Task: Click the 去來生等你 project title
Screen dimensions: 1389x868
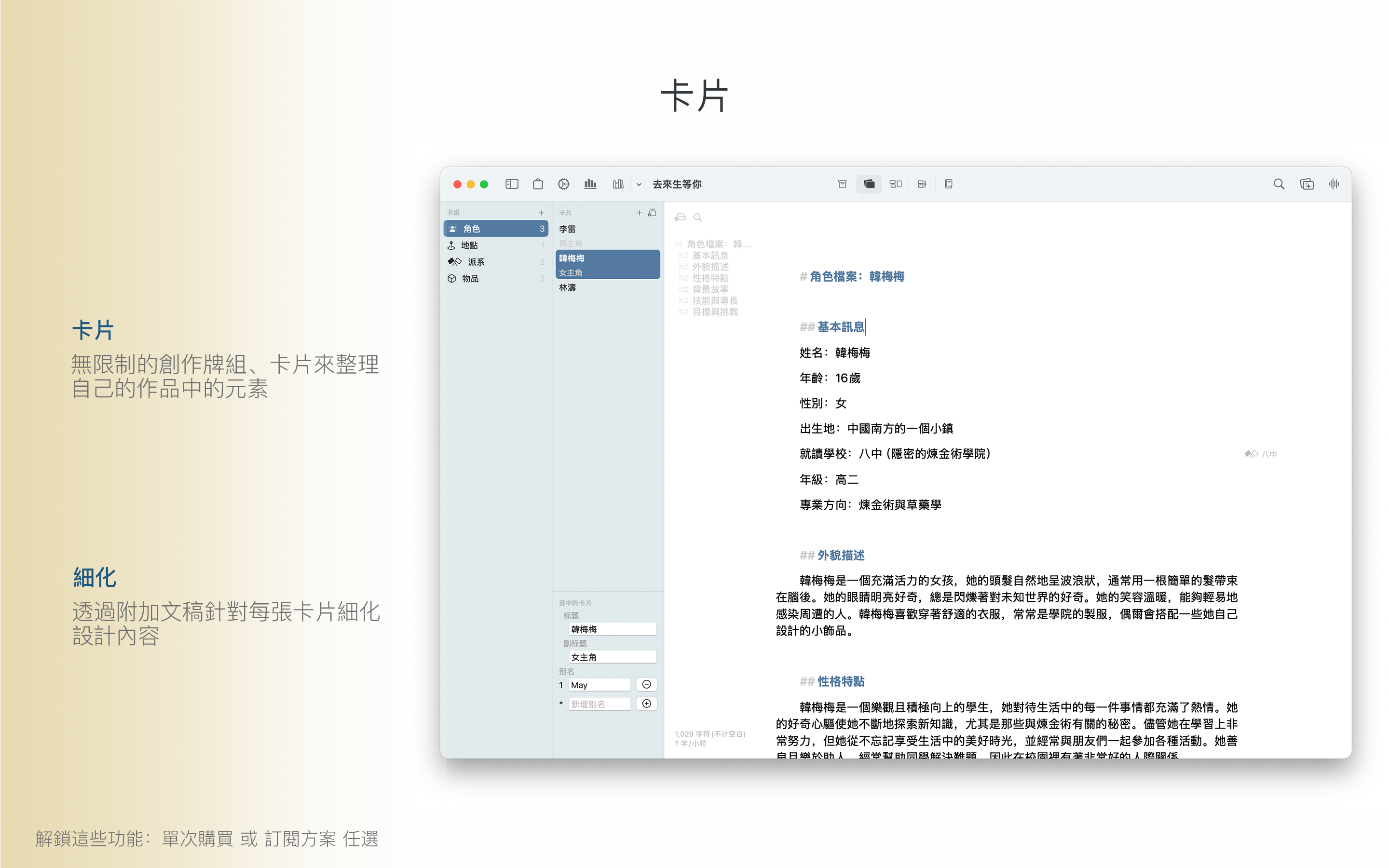Action: pyautogui.click(x=677, y=184)
